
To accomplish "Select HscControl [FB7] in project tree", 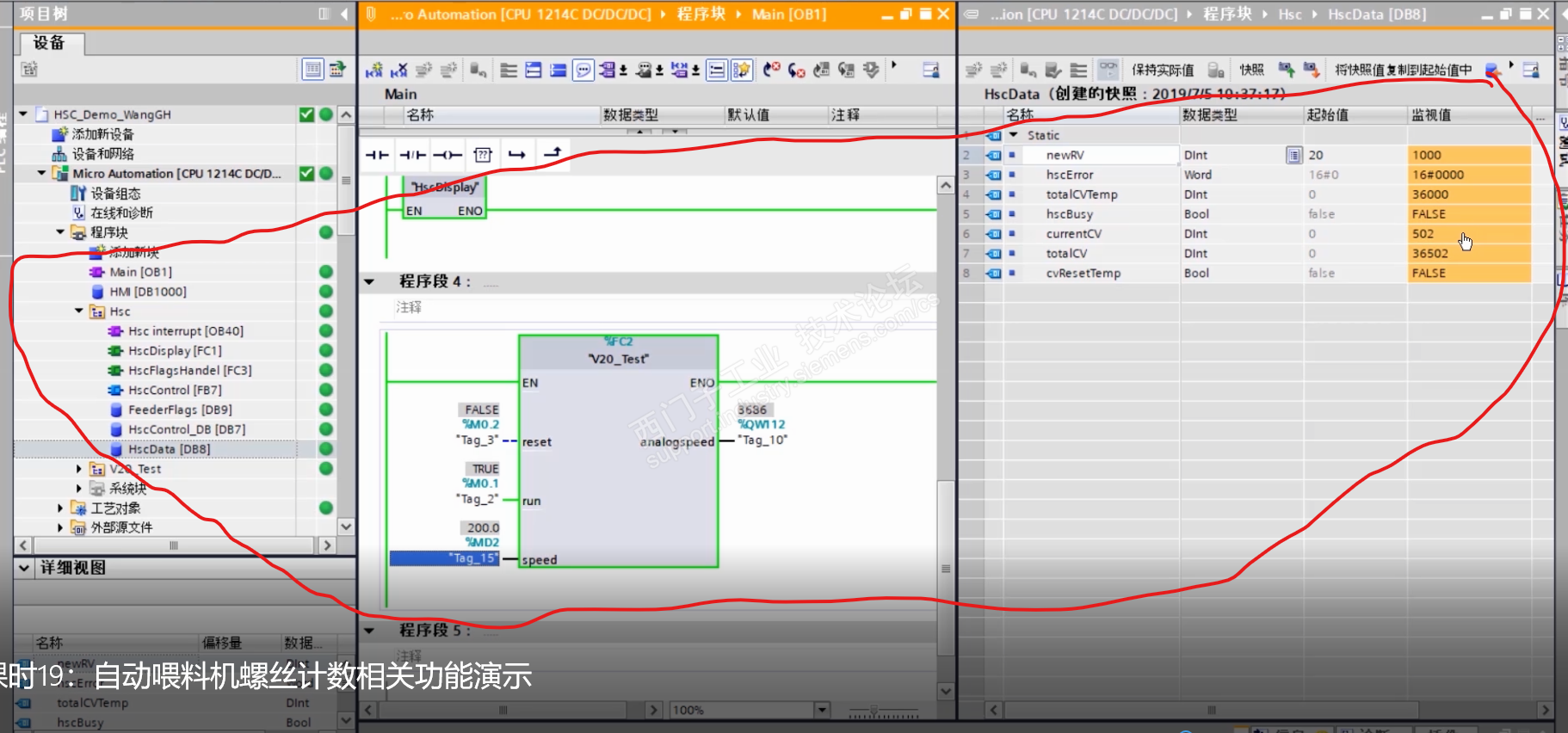I will [x=175, y=390].
